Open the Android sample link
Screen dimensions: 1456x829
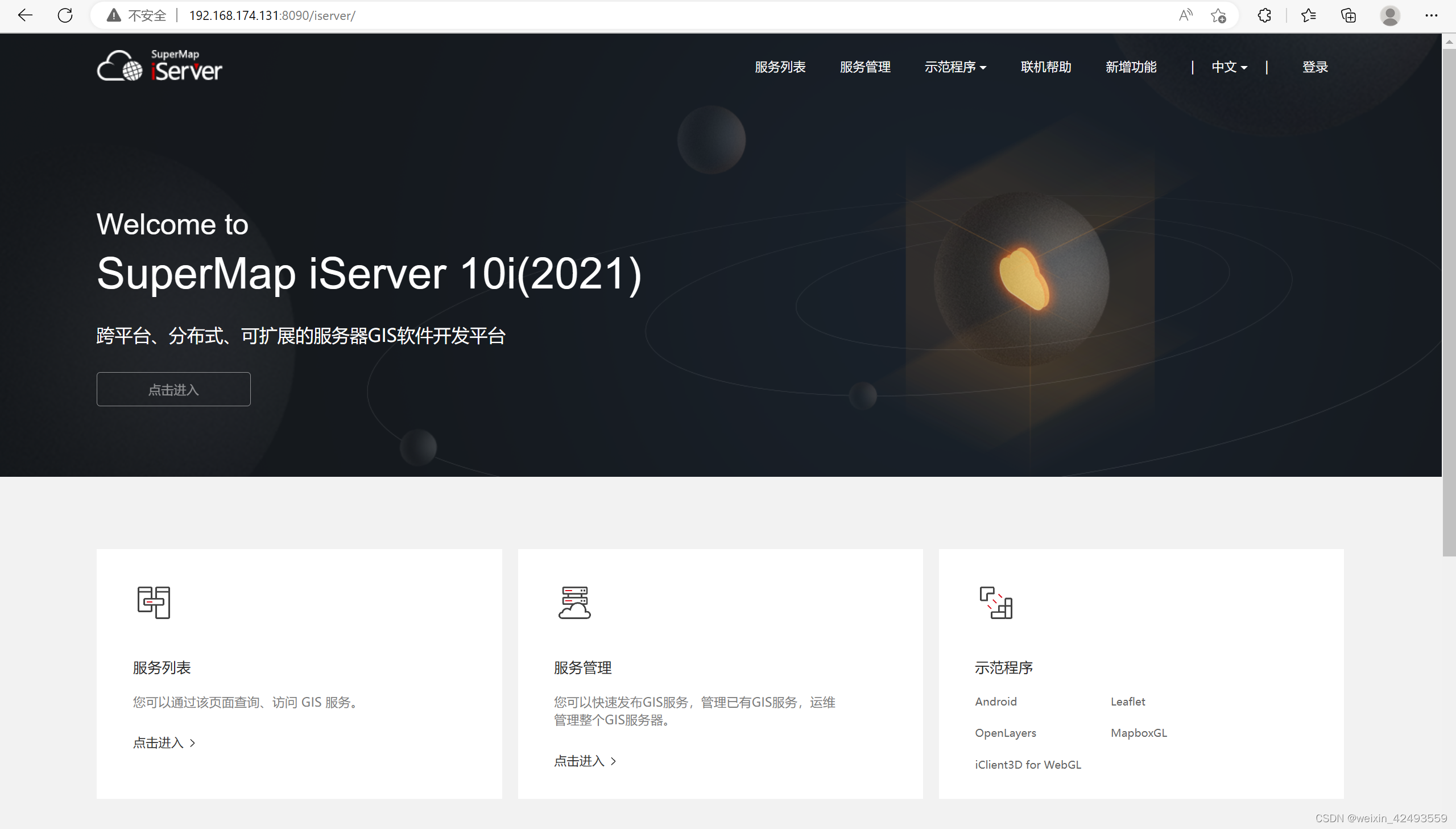pos(996,702)
